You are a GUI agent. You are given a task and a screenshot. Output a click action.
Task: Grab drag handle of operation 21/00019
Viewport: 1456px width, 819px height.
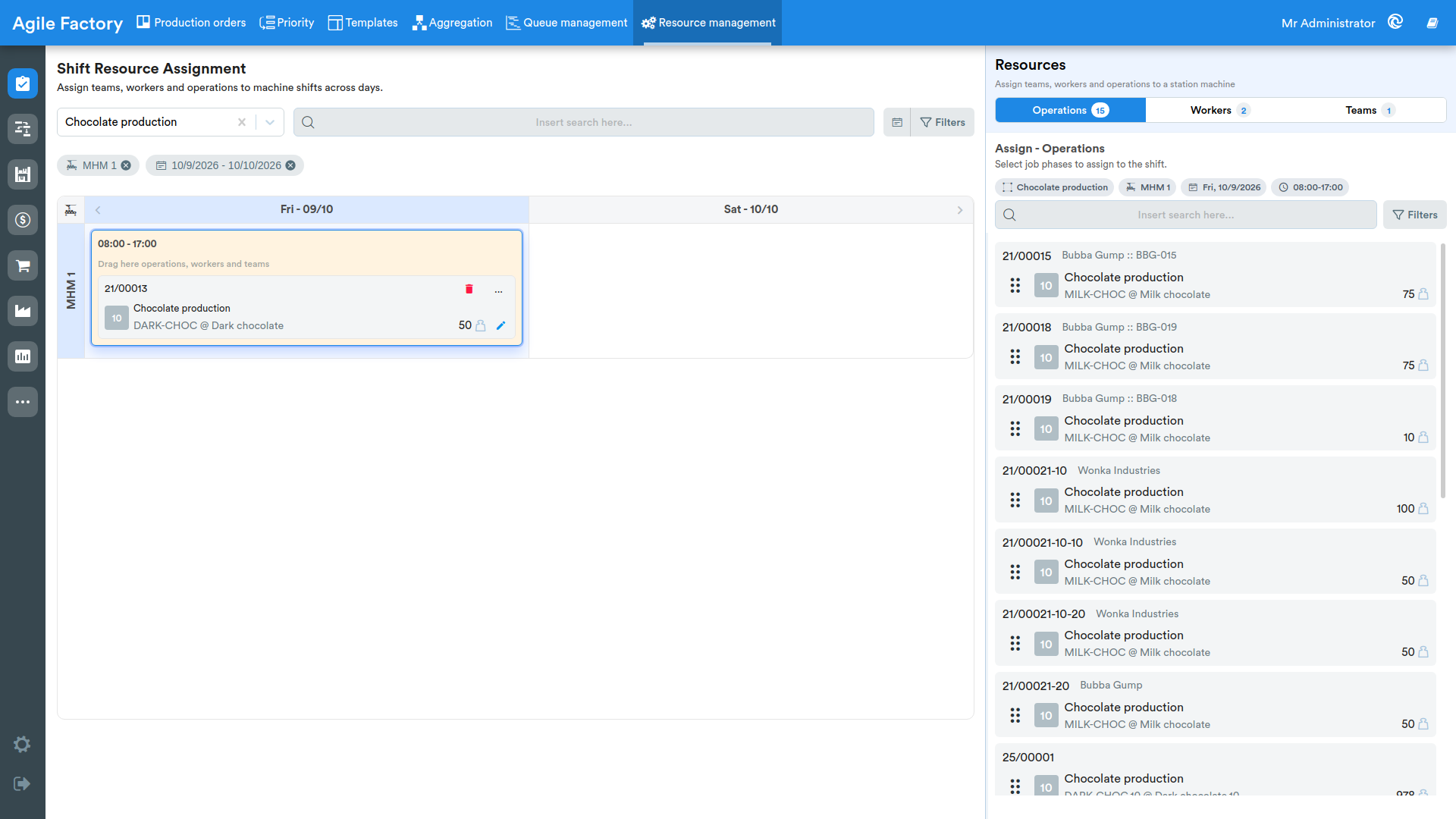tap(1015, 429)
